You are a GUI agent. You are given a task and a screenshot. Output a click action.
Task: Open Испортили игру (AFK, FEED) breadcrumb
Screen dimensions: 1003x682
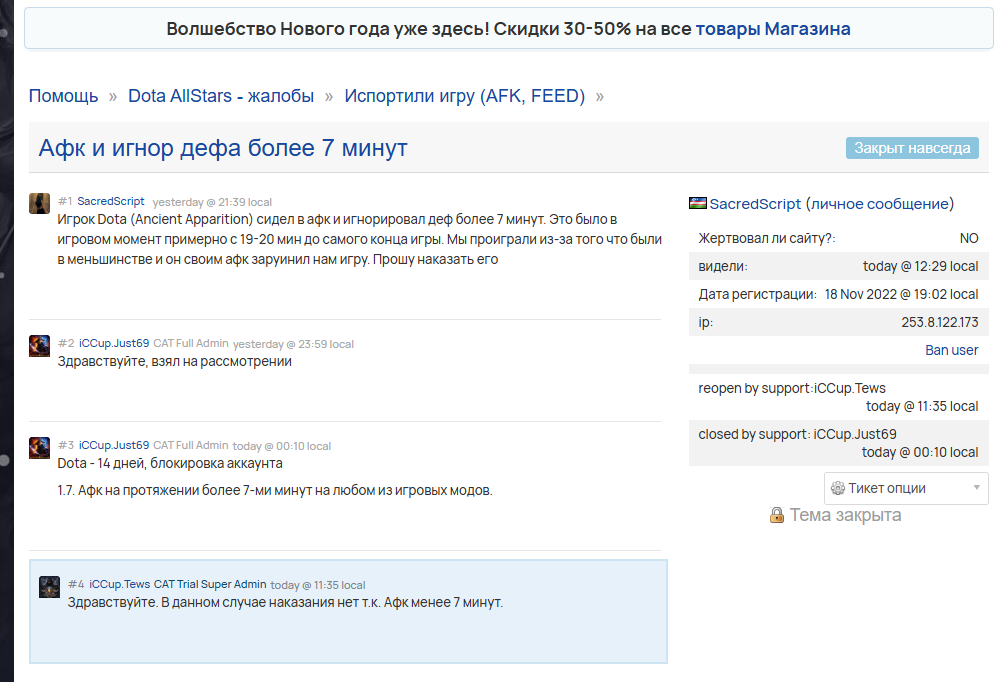coord(464,96)
